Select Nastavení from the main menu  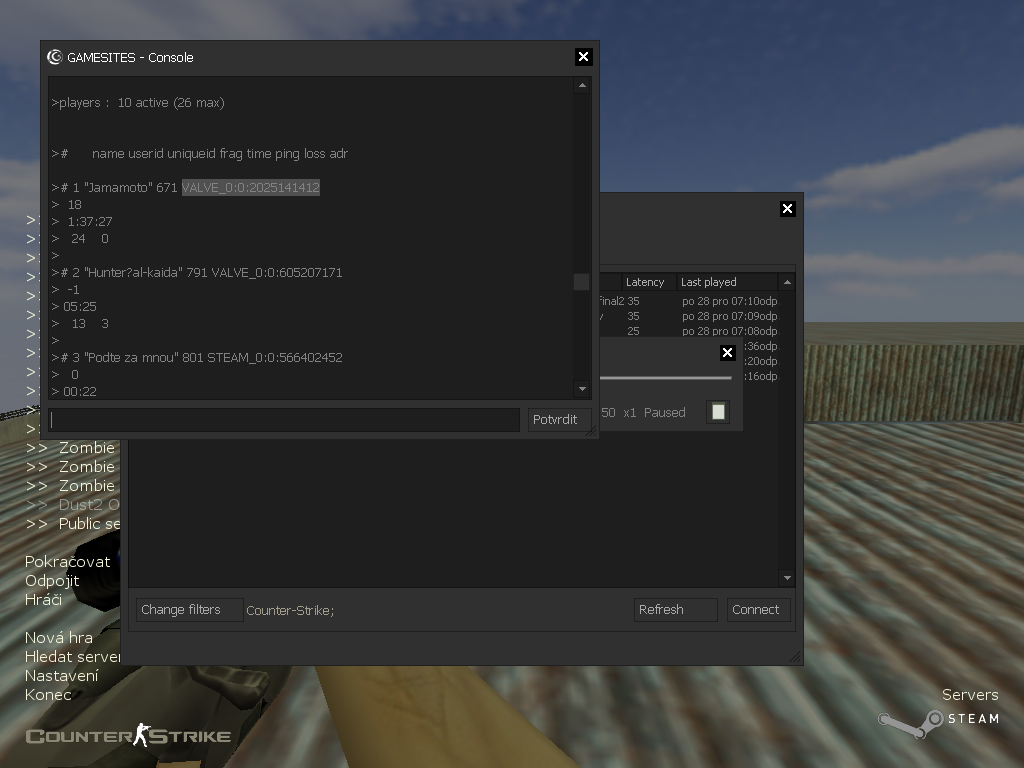click(62, 675)
